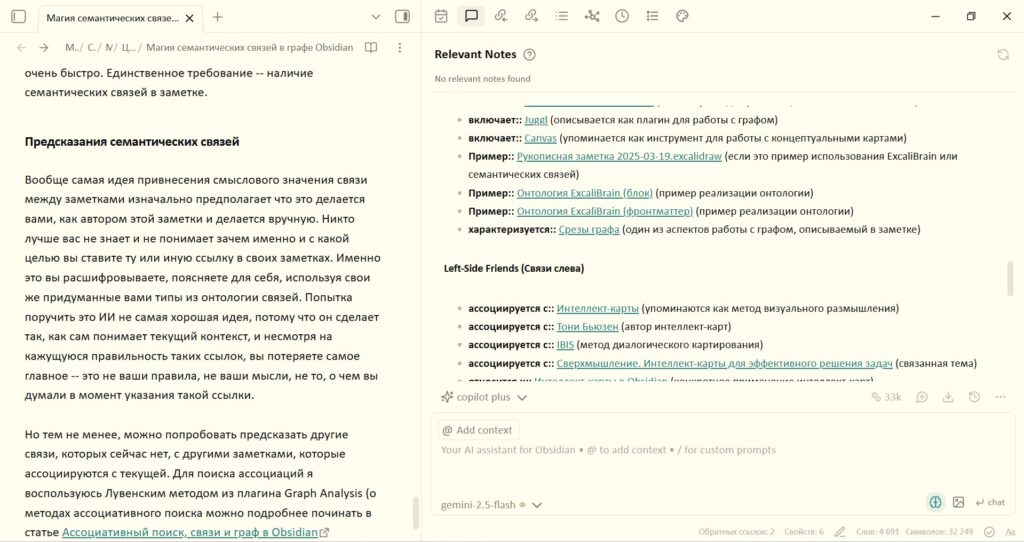Toggle the left sidebar

pos(18,16)
